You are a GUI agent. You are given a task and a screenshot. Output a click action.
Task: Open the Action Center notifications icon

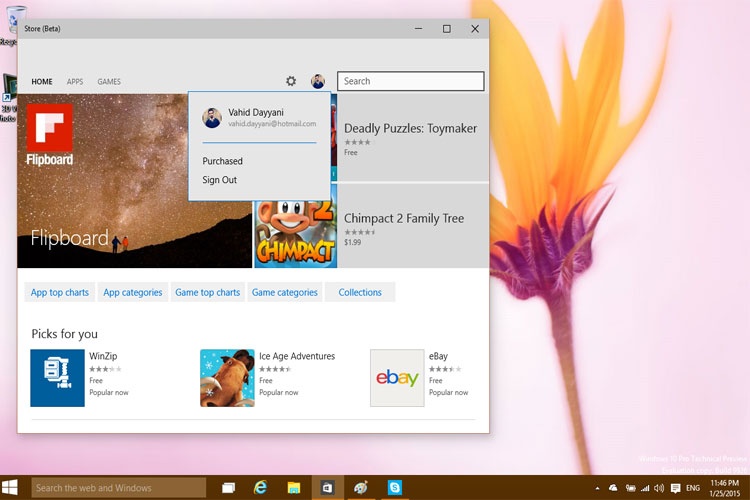(675, 488)
